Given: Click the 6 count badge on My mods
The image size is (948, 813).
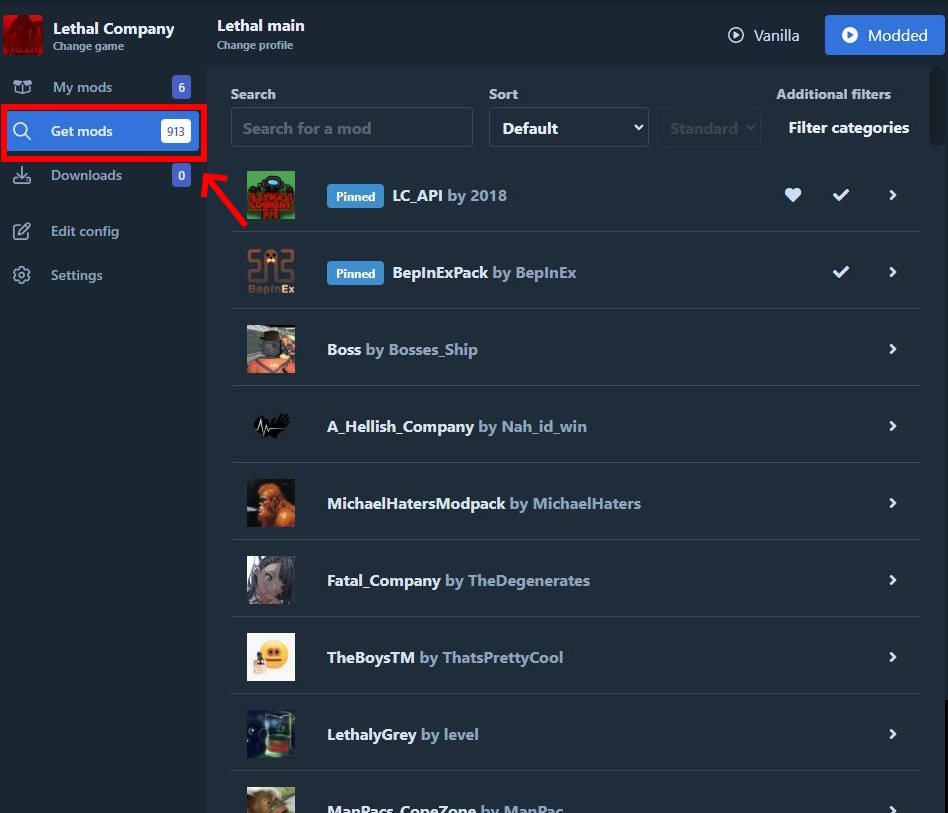Looking at the screenshot, I should pos(181,87).
